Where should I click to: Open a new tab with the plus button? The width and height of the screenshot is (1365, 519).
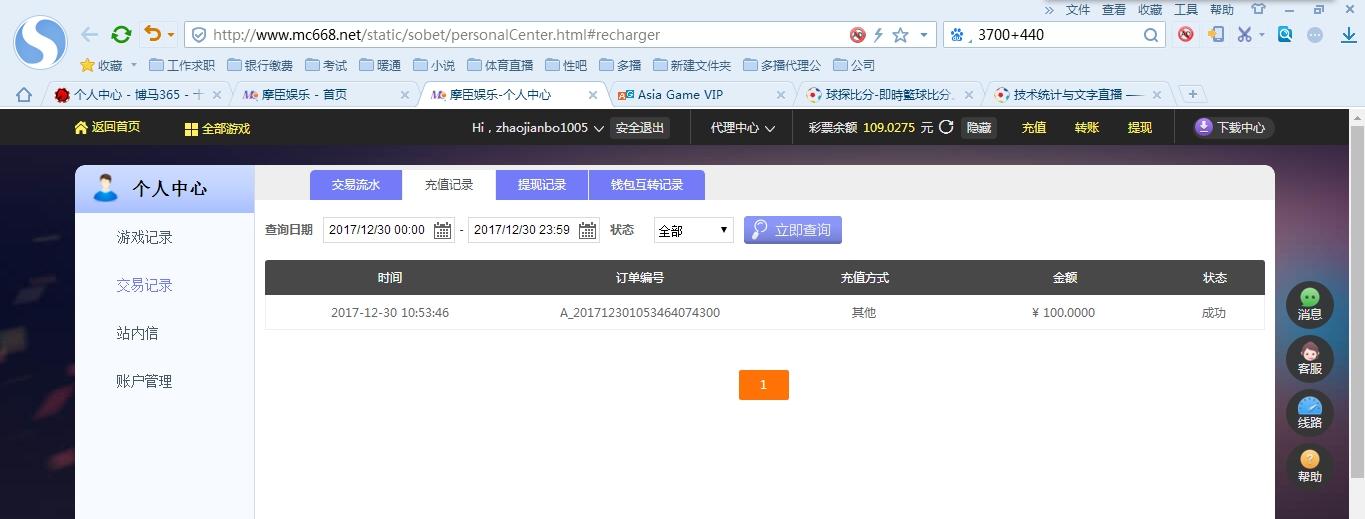(x=1192, y=95)
